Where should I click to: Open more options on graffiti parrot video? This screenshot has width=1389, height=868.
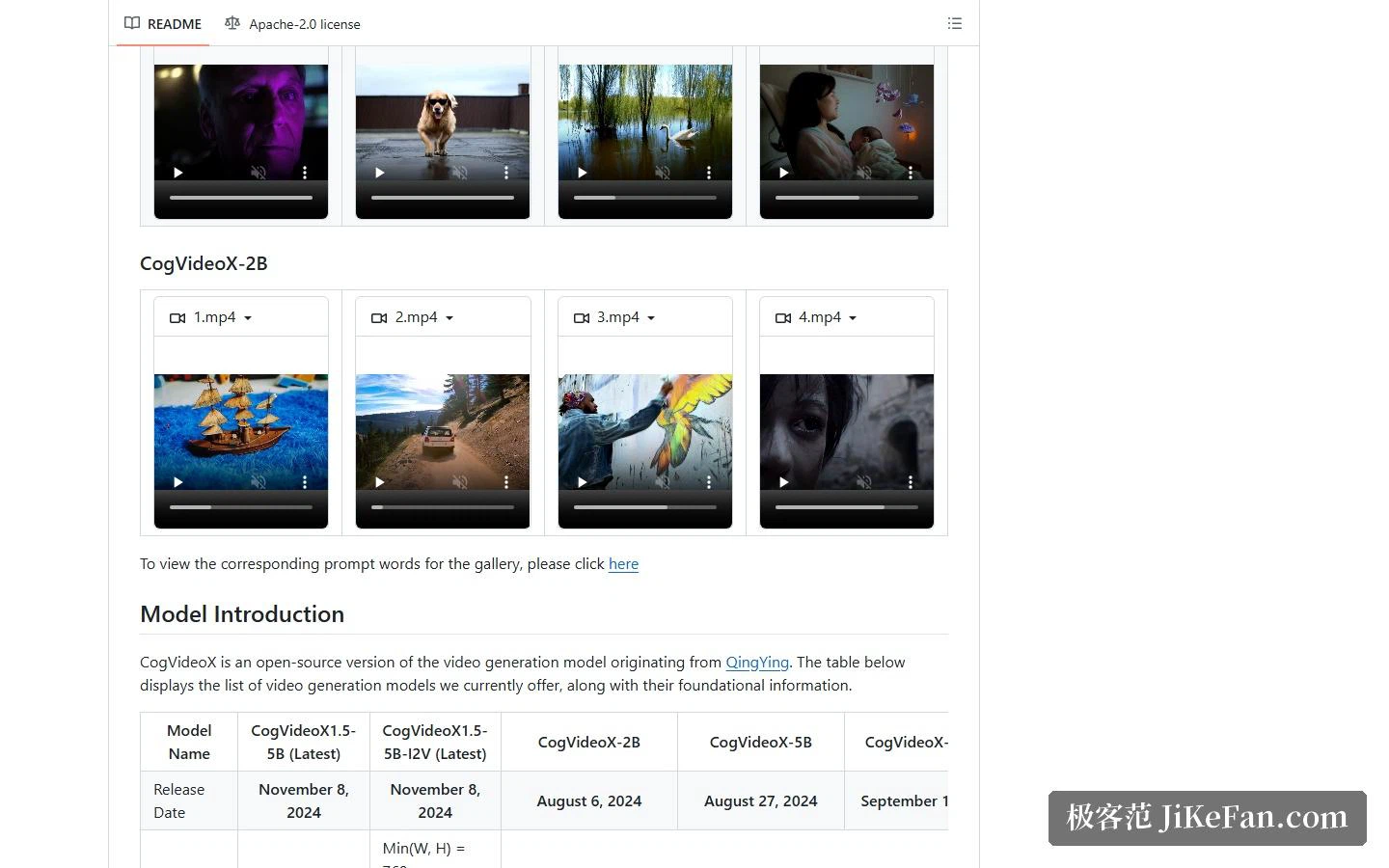[708, 482]
